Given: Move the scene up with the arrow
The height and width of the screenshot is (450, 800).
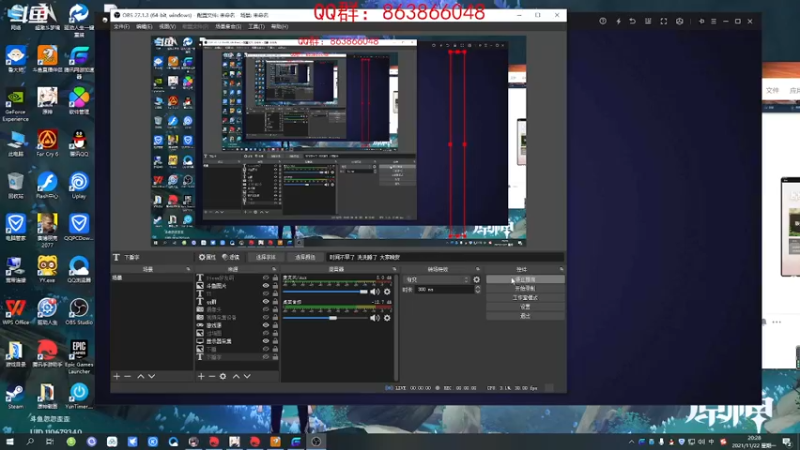Looking at the screenshot, I should [141, 376].
